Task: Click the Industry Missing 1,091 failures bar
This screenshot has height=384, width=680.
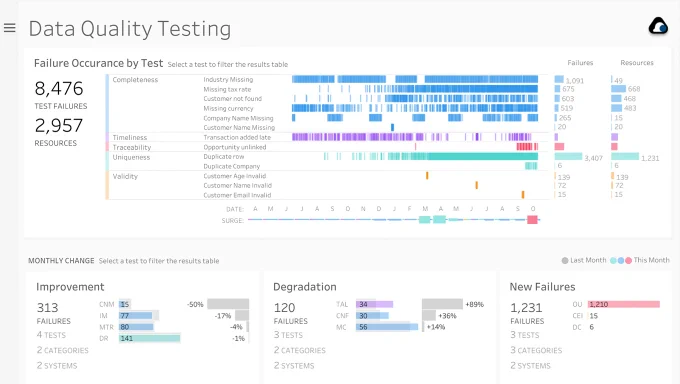Action: pos(559,79)
